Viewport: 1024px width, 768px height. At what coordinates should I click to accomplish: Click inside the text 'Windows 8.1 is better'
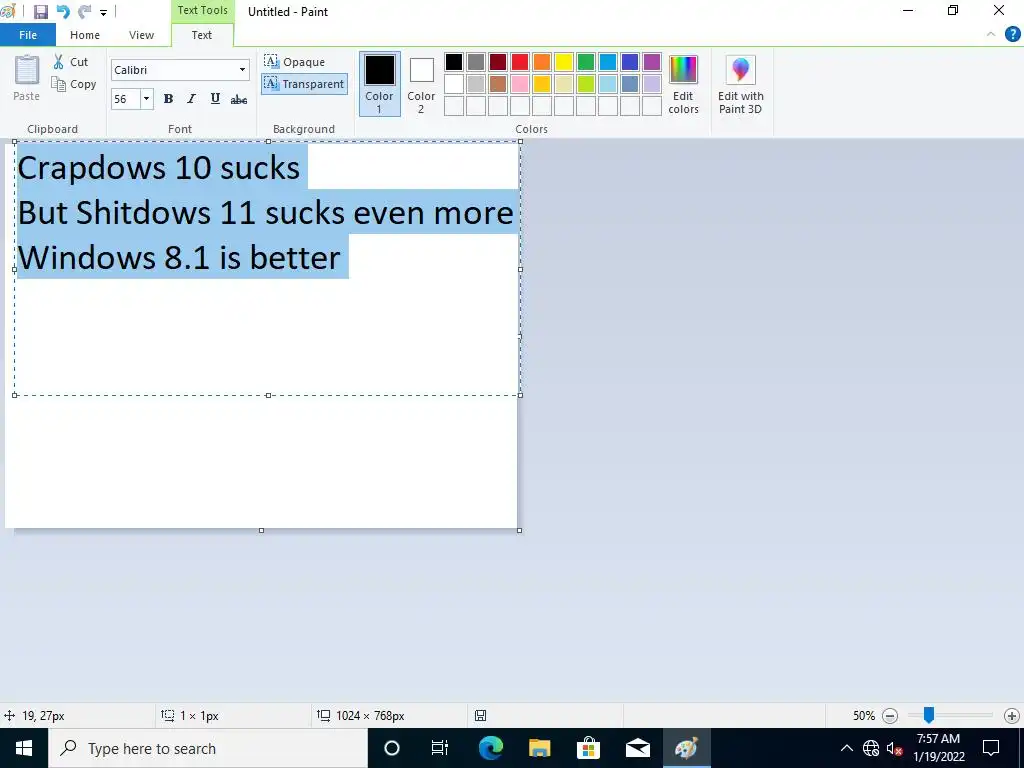[179, 257]
